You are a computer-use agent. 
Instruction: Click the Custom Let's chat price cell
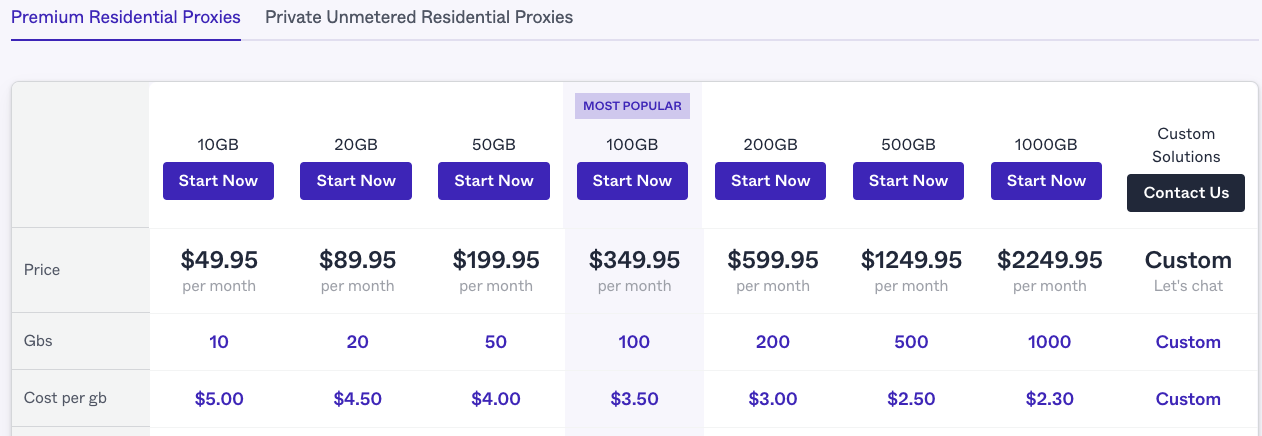(x=1188, y=271)
